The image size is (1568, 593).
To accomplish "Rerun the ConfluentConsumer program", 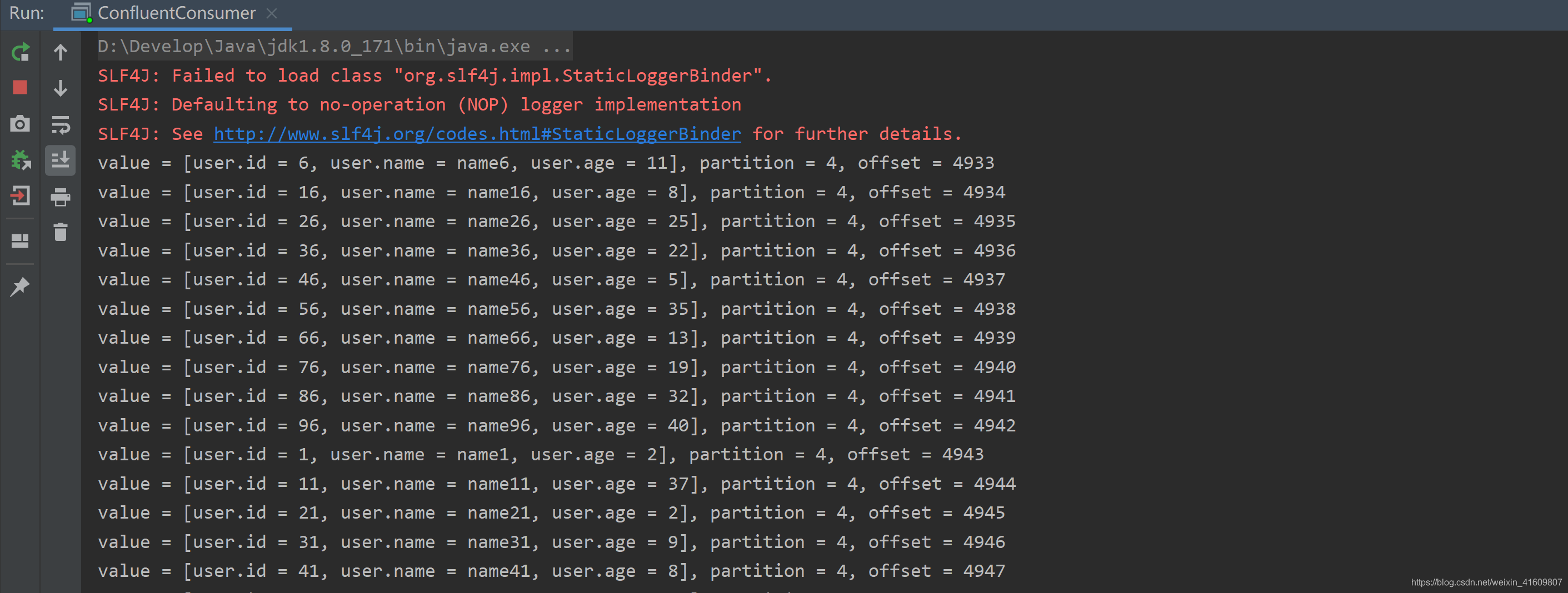I will tap(20, 52).
